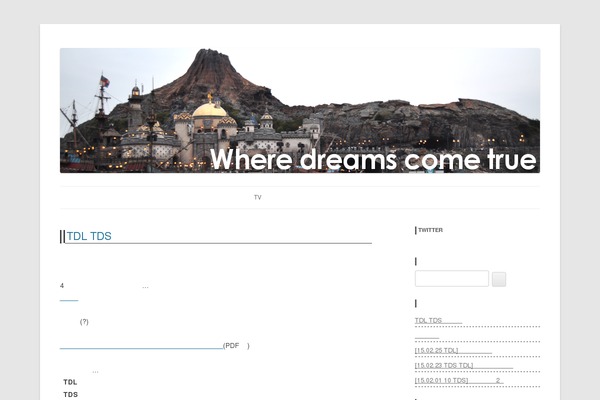
Task: Click the (?) text in the post body
Action: [x=84, y=322]
